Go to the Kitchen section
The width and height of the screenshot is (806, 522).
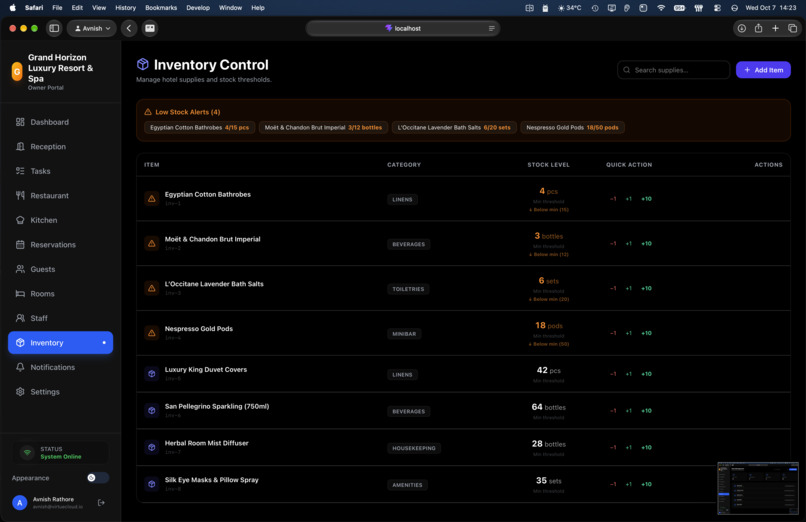pos(60,220)
